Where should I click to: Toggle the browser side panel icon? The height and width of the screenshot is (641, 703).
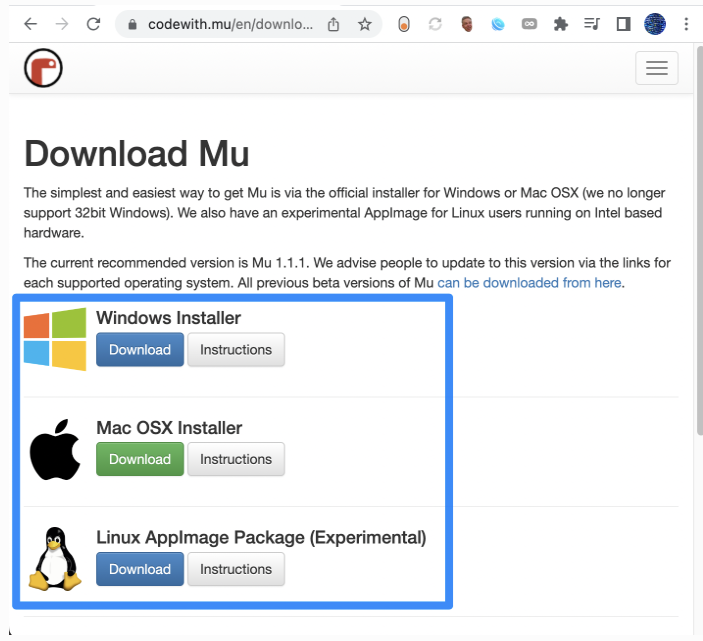coord(623,24)
